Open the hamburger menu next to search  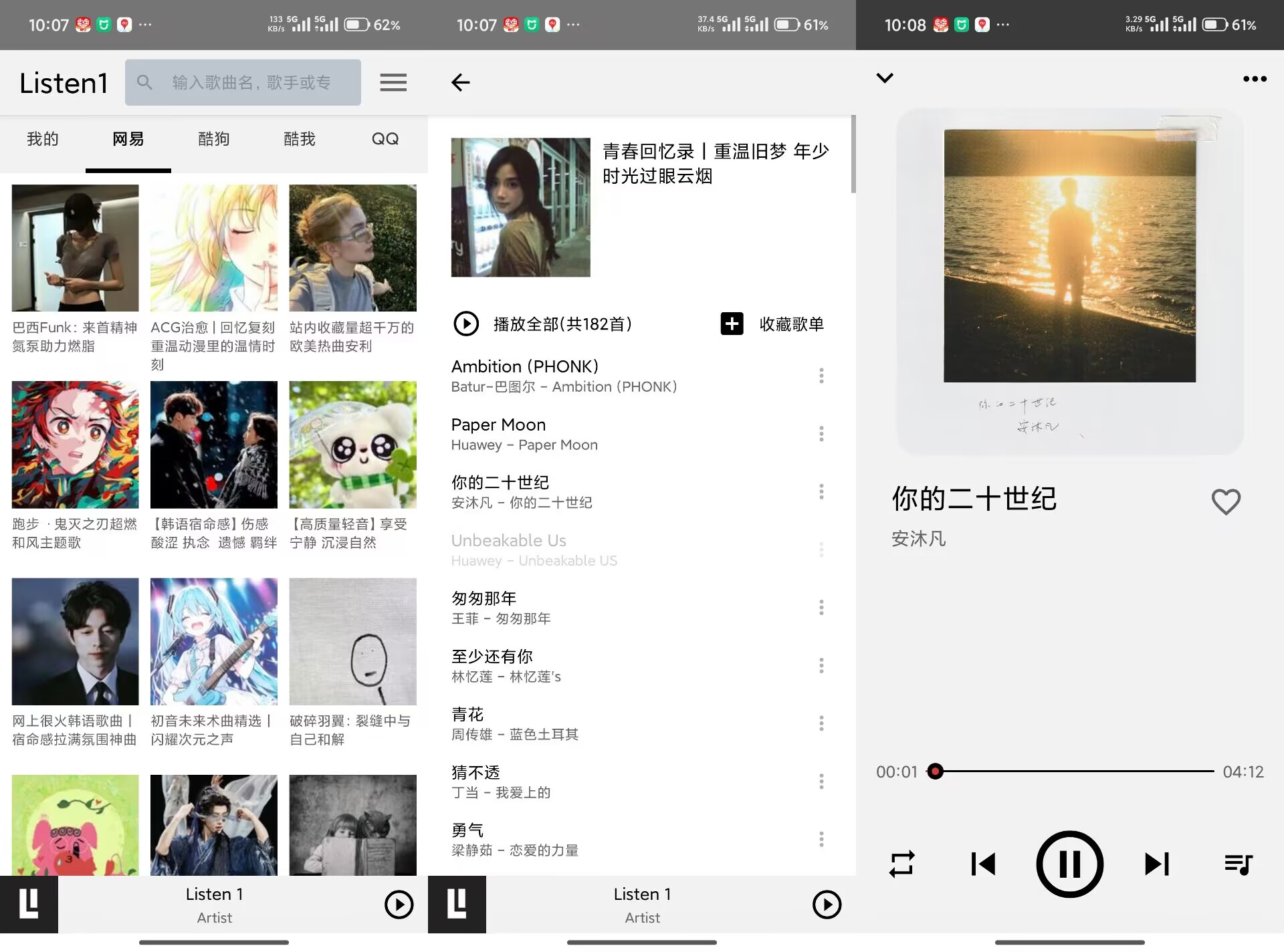[393, 82]
